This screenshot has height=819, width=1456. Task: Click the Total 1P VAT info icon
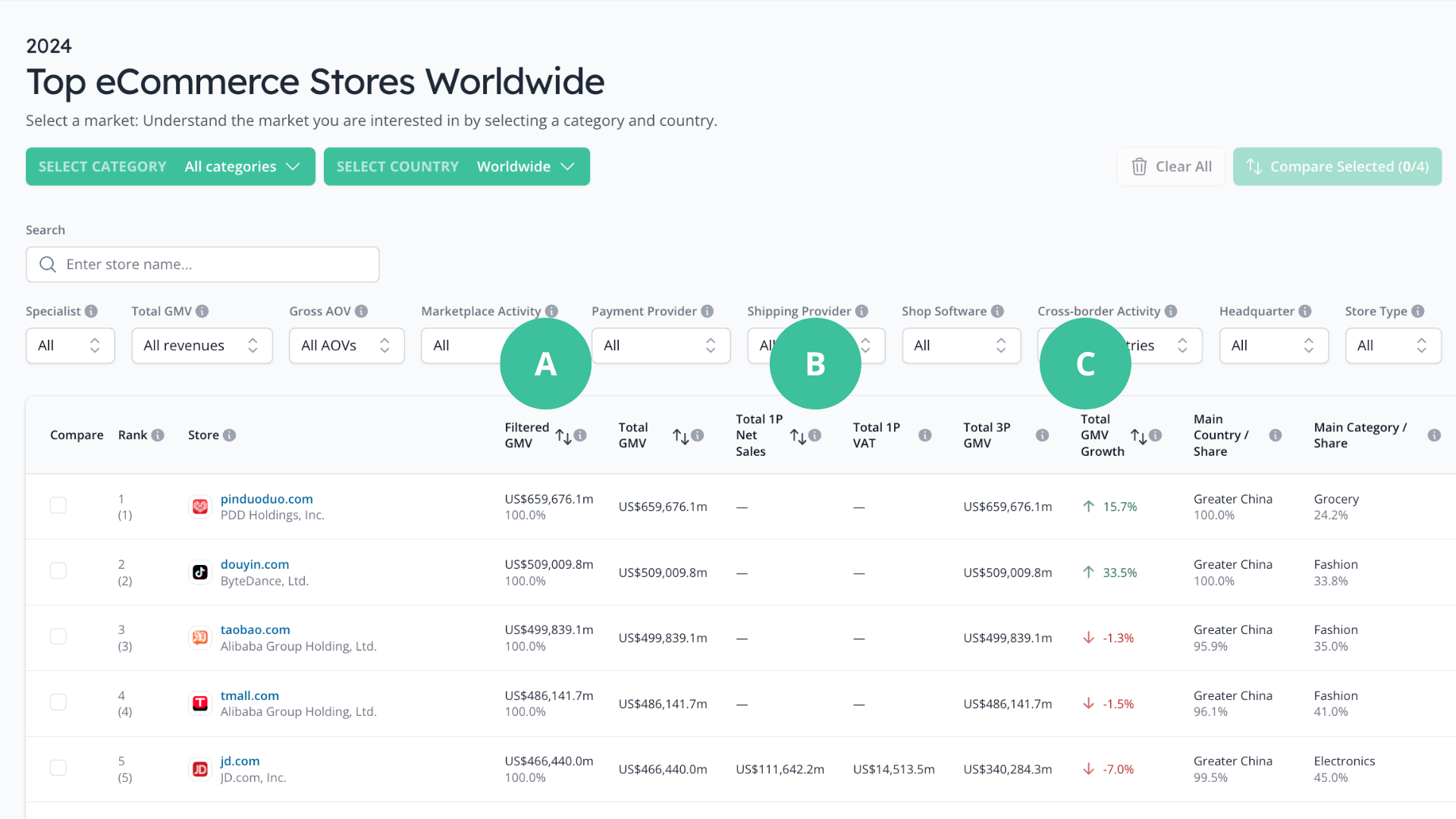(x=924, y=435)
